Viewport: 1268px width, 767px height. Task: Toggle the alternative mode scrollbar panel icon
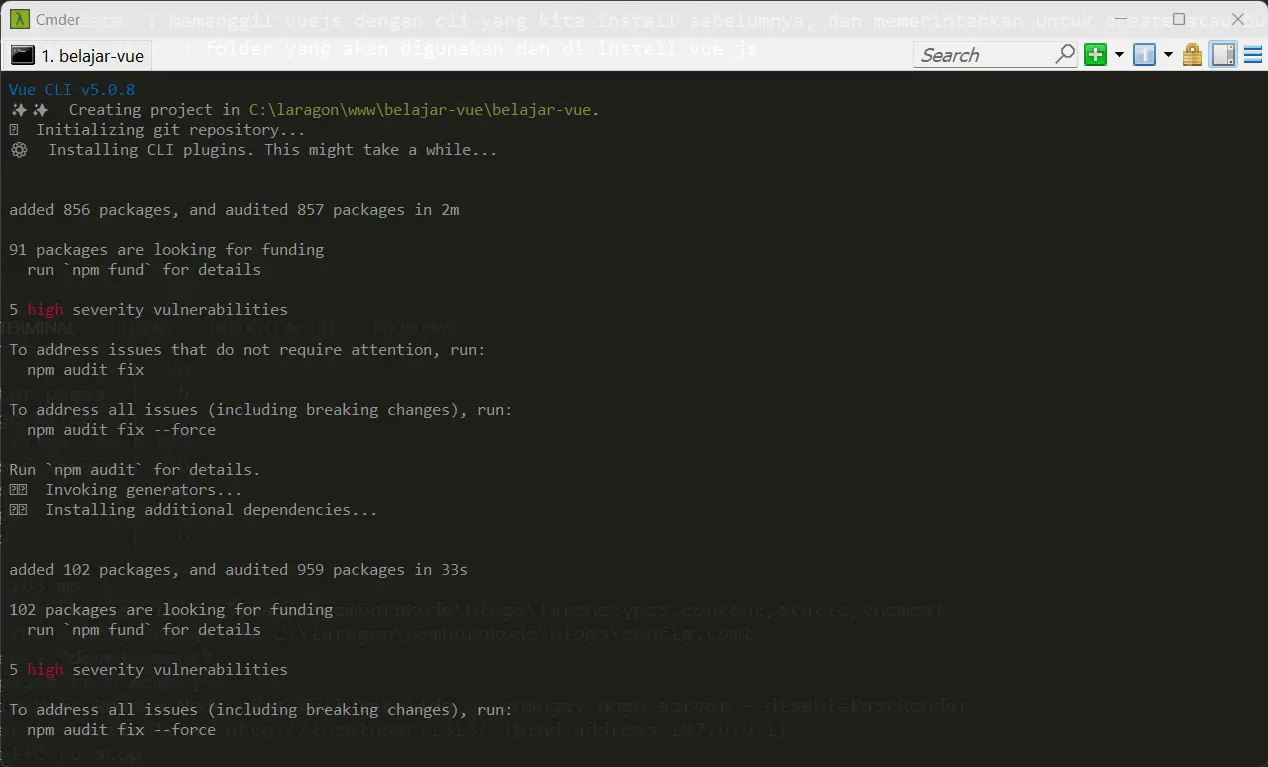[1224, 55]
